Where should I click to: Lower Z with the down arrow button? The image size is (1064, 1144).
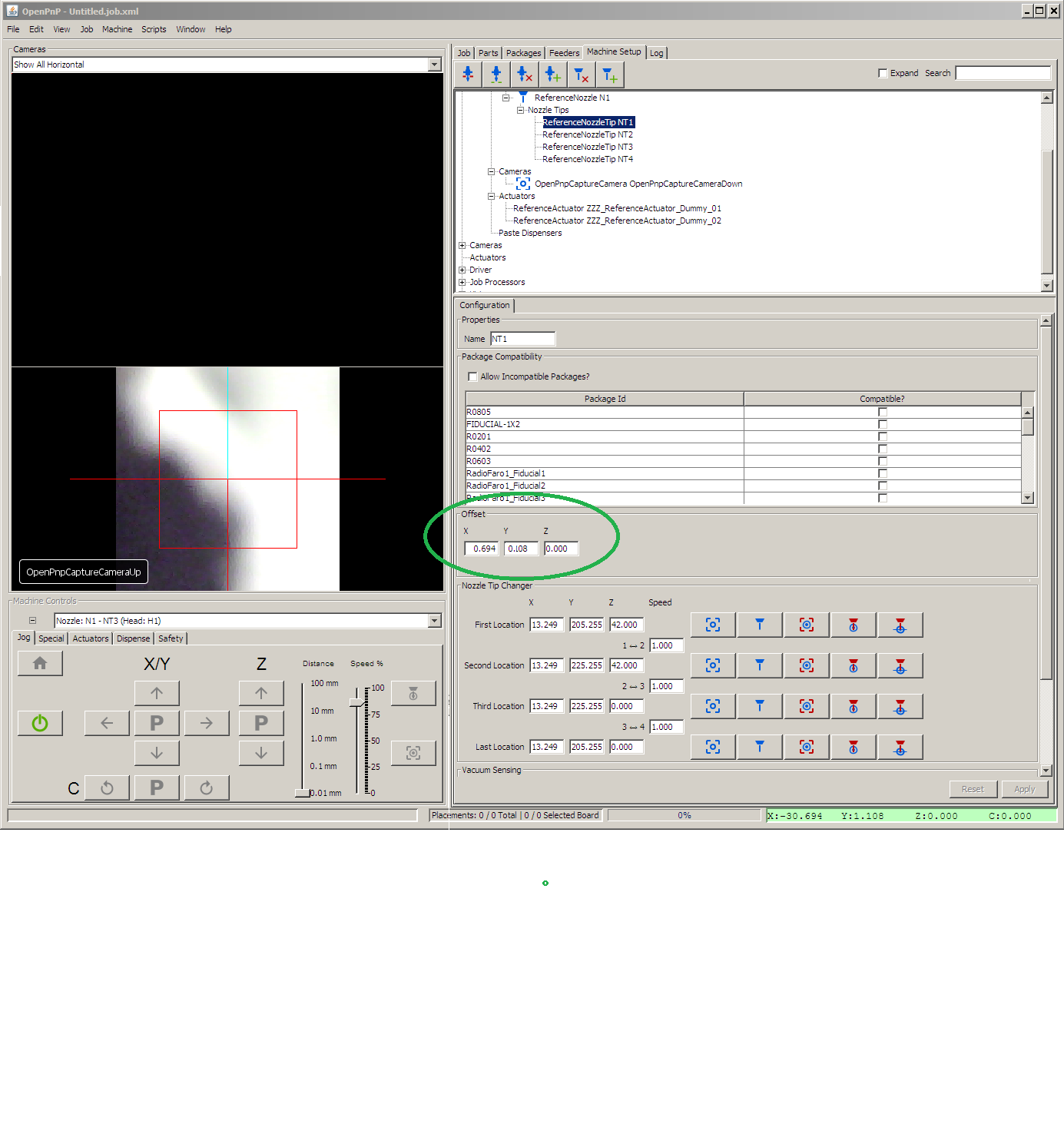pos(261,753)
